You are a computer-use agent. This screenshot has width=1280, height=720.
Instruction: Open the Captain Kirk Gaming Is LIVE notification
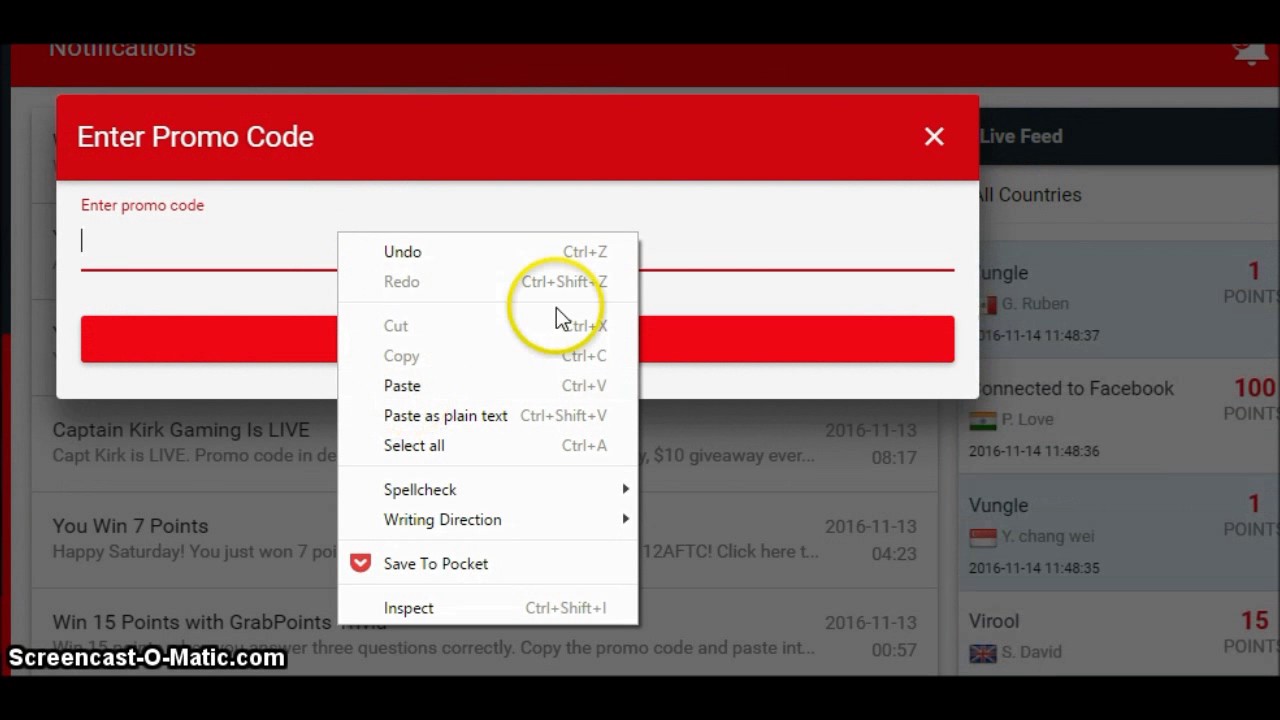[x=181, y=430]
